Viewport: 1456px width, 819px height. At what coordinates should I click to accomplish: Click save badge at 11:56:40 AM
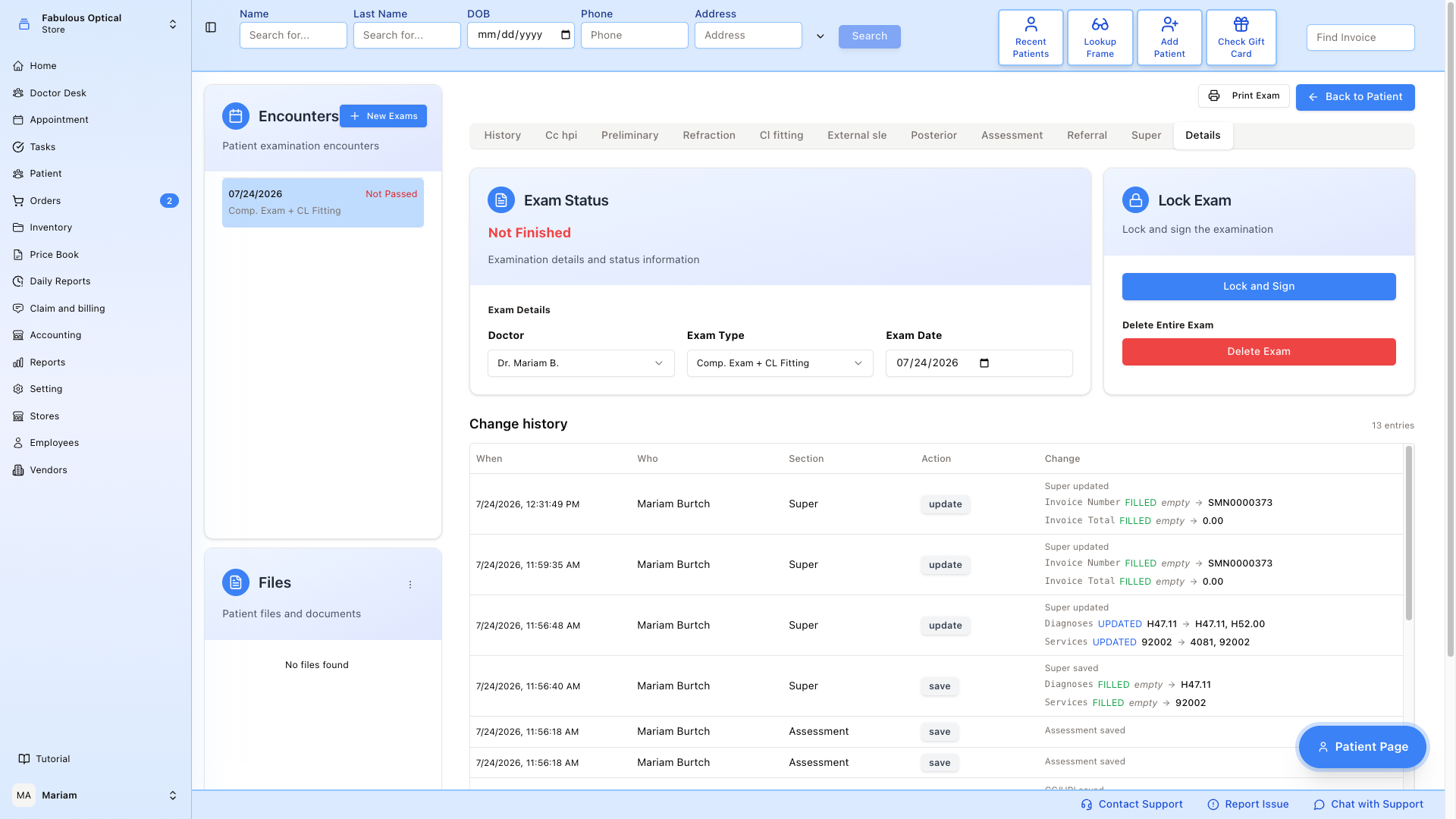tap(940, 686)
